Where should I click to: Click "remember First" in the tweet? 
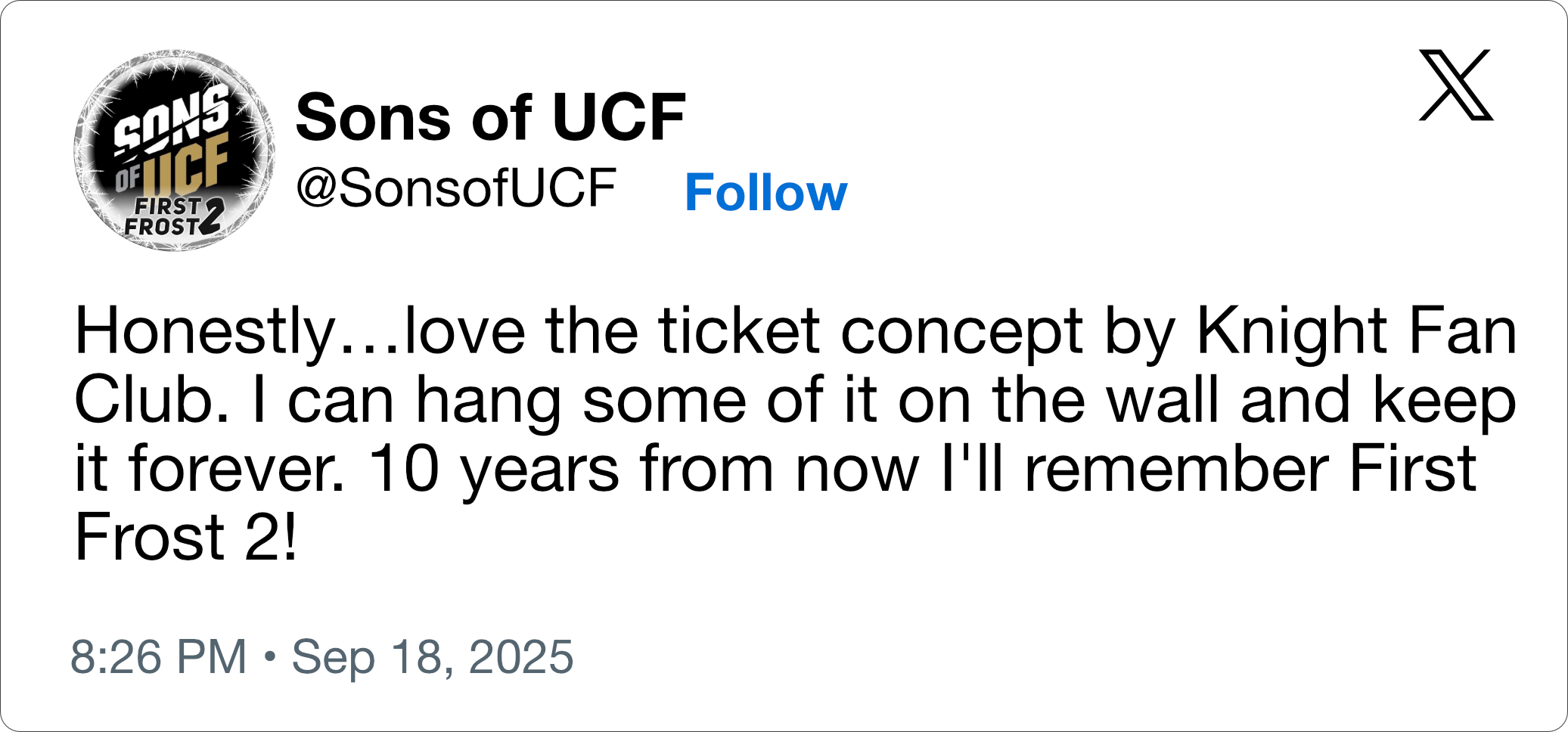pyautogui.click(x=1250, y=468)
